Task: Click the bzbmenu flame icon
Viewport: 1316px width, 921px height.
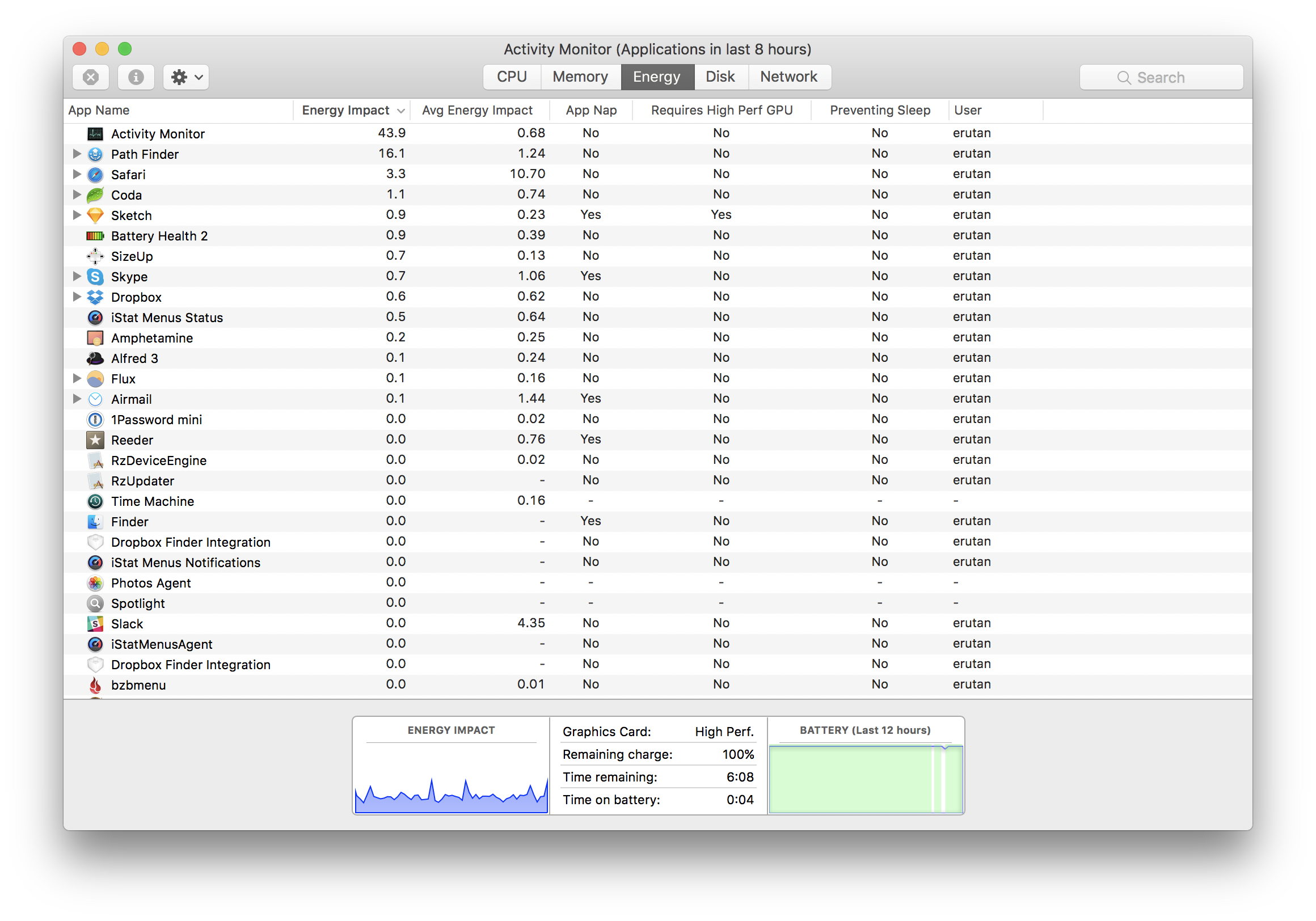Action: (x=95, y=685)
